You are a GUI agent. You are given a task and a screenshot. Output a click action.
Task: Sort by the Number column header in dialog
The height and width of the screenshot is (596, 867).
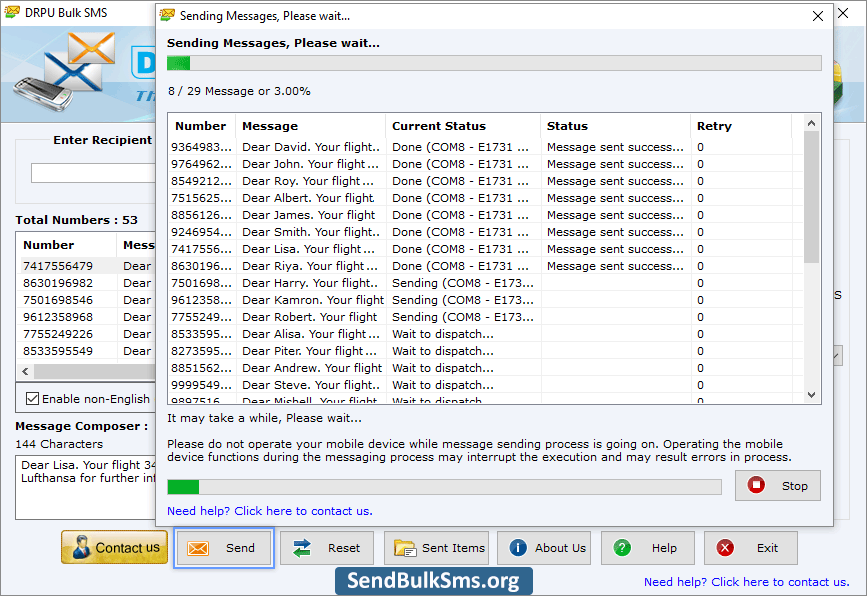coord(201,126)
